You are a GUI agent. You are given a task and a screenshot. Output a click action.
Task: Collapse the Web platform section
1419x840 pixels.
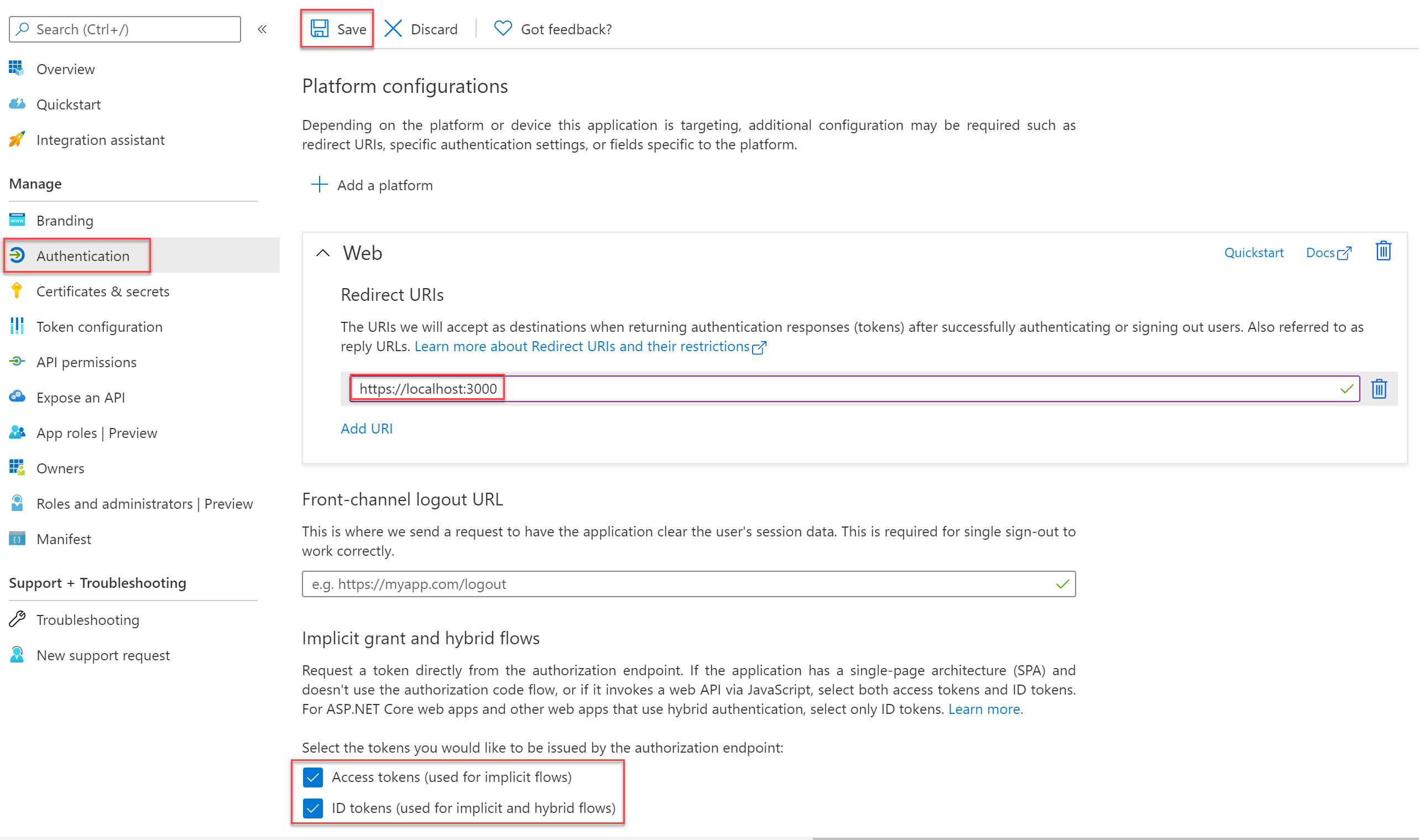click(322, 253)
